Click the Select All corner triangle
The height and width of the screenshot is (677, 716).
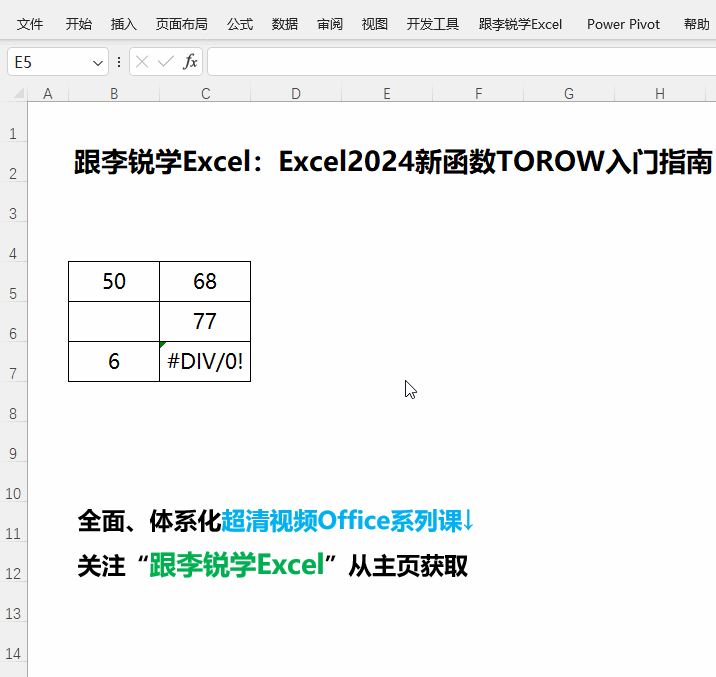[x=19, y=94]
